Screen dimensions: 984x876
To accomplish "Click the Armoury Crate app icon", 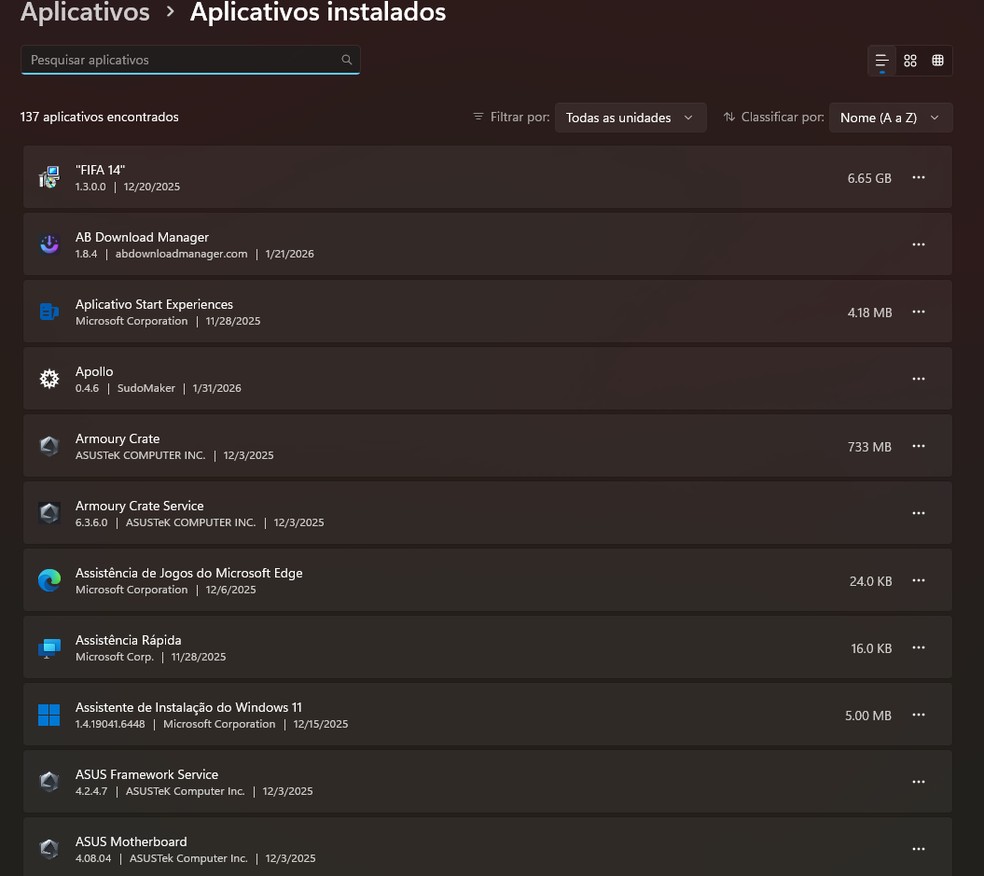I will coord(49,446).
